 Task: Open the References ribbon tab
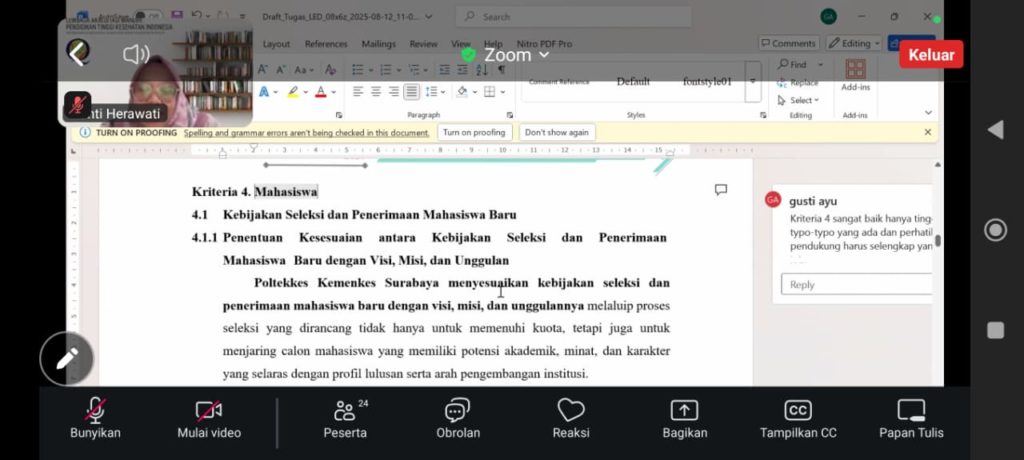pos(326,44)
